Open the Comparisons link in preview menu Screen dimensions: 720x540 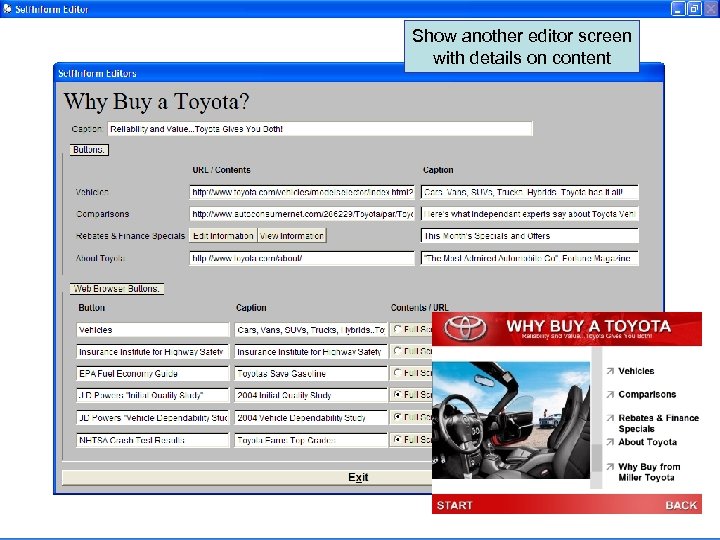point(647,394)
